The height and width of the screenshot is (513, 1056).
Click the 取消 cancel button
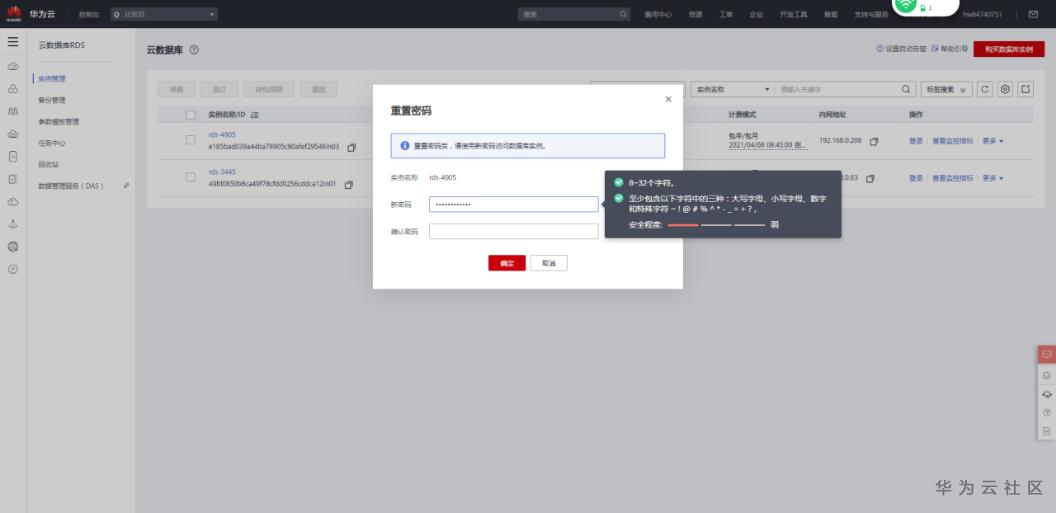click(x=548, y=263)
